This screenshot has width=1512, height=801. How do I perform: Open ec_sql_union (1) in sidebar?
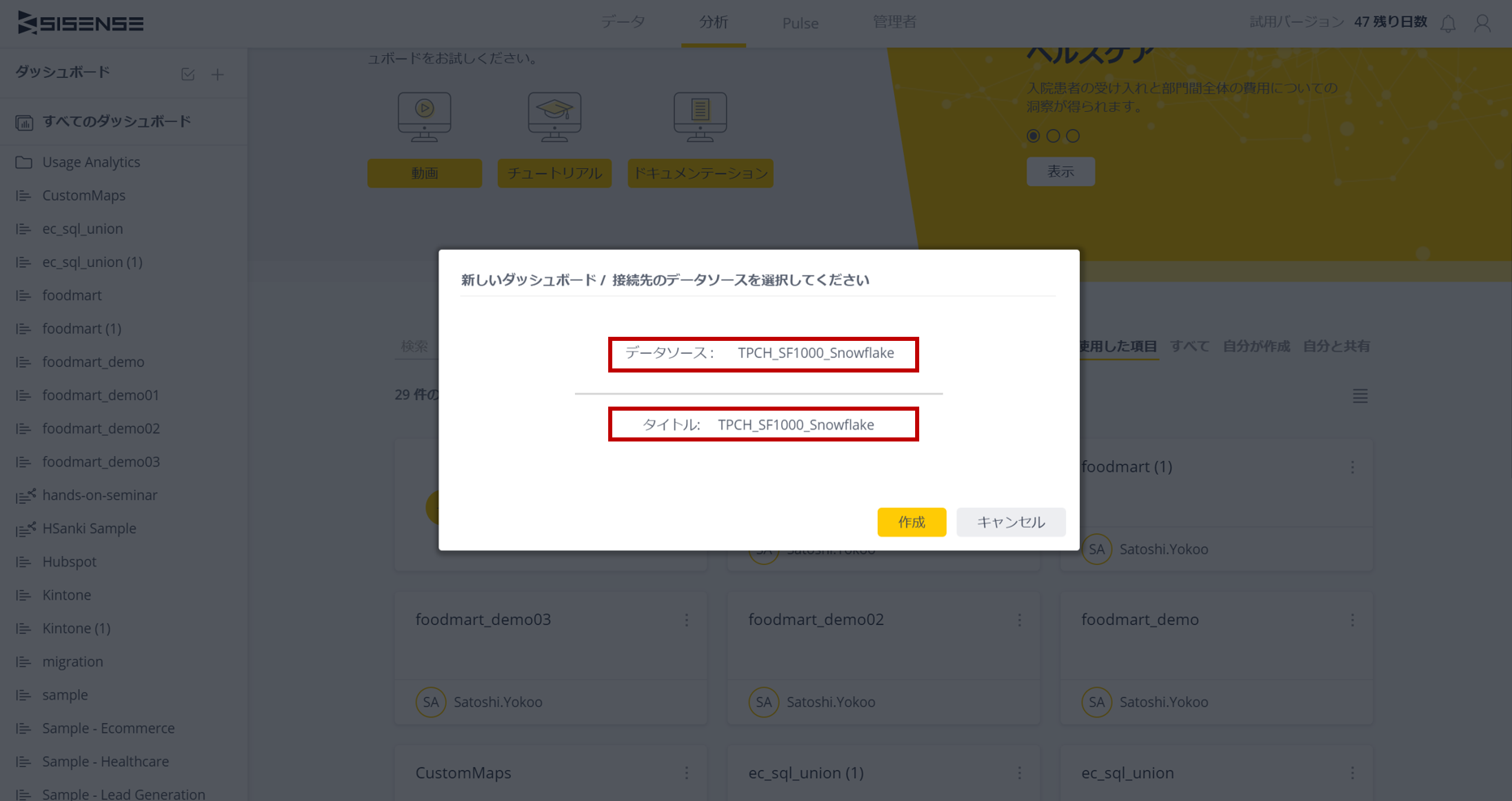pyautogui.click(x=93, y=262)
